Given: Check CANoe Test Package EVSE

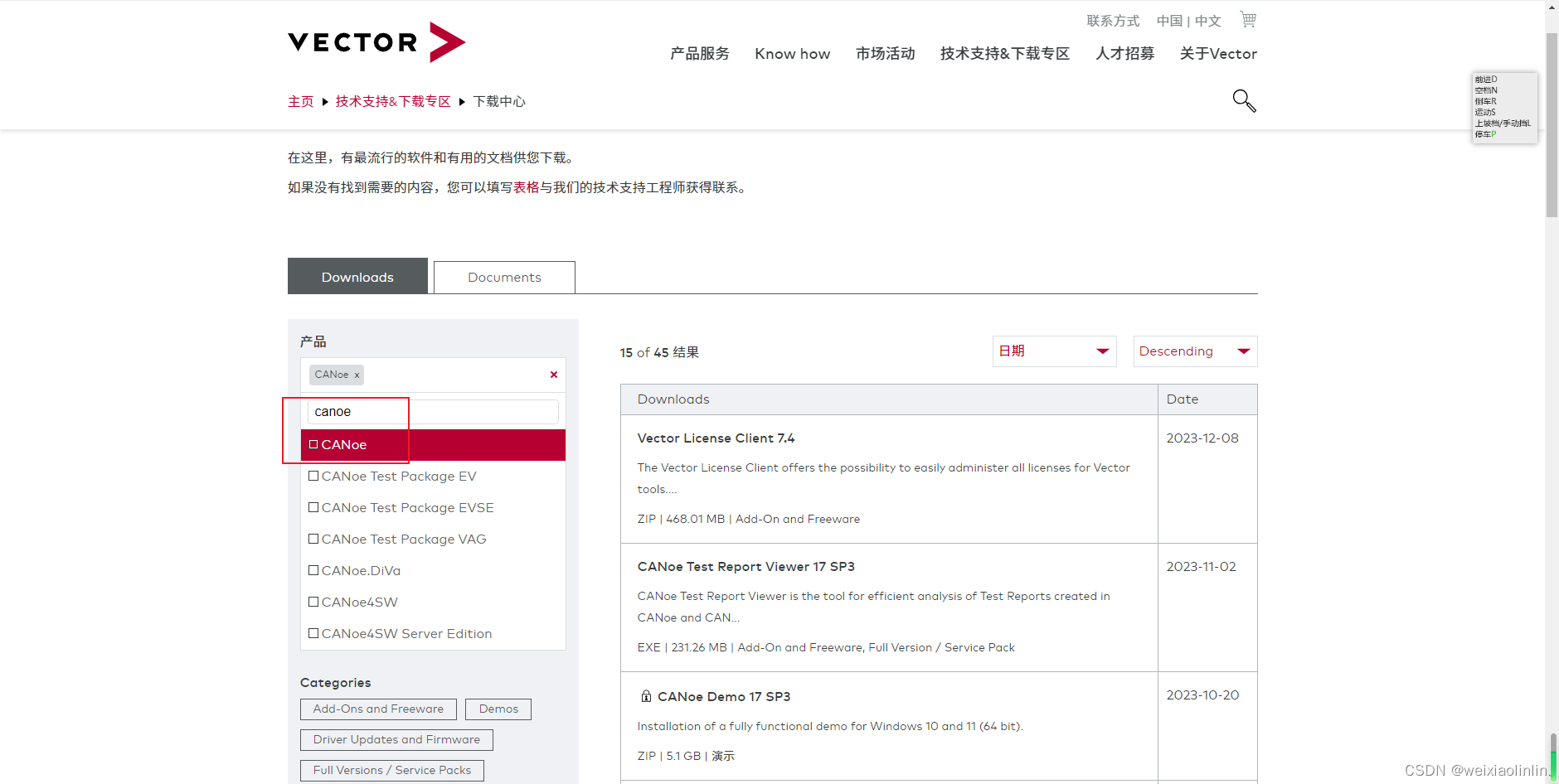Looking at the screenshot, I should [313, 507].
